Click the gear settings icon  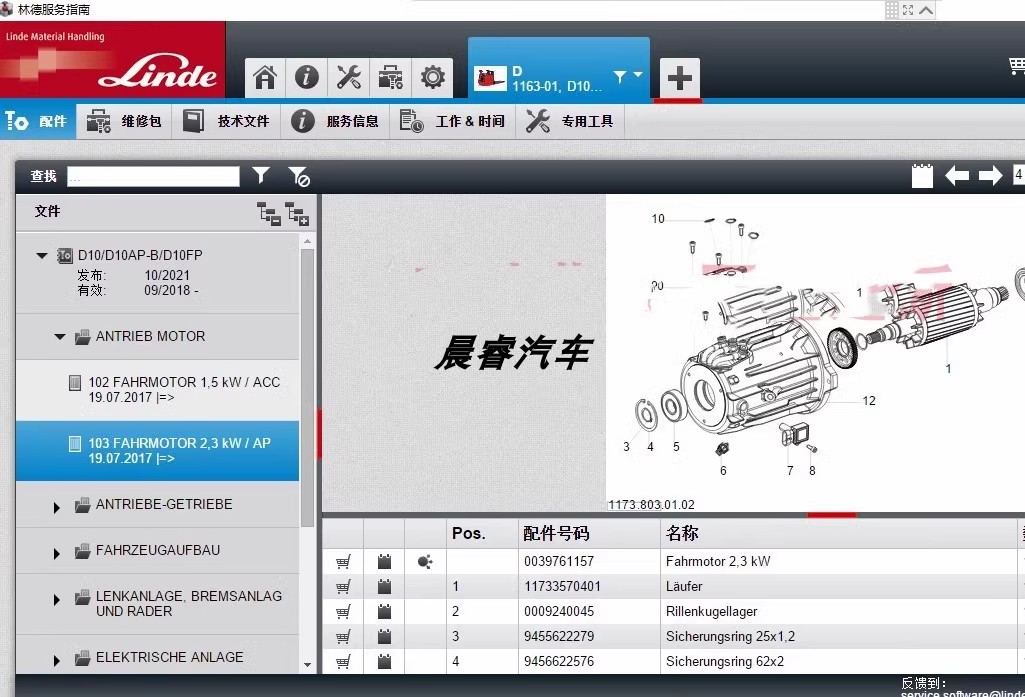coord(432,77)
